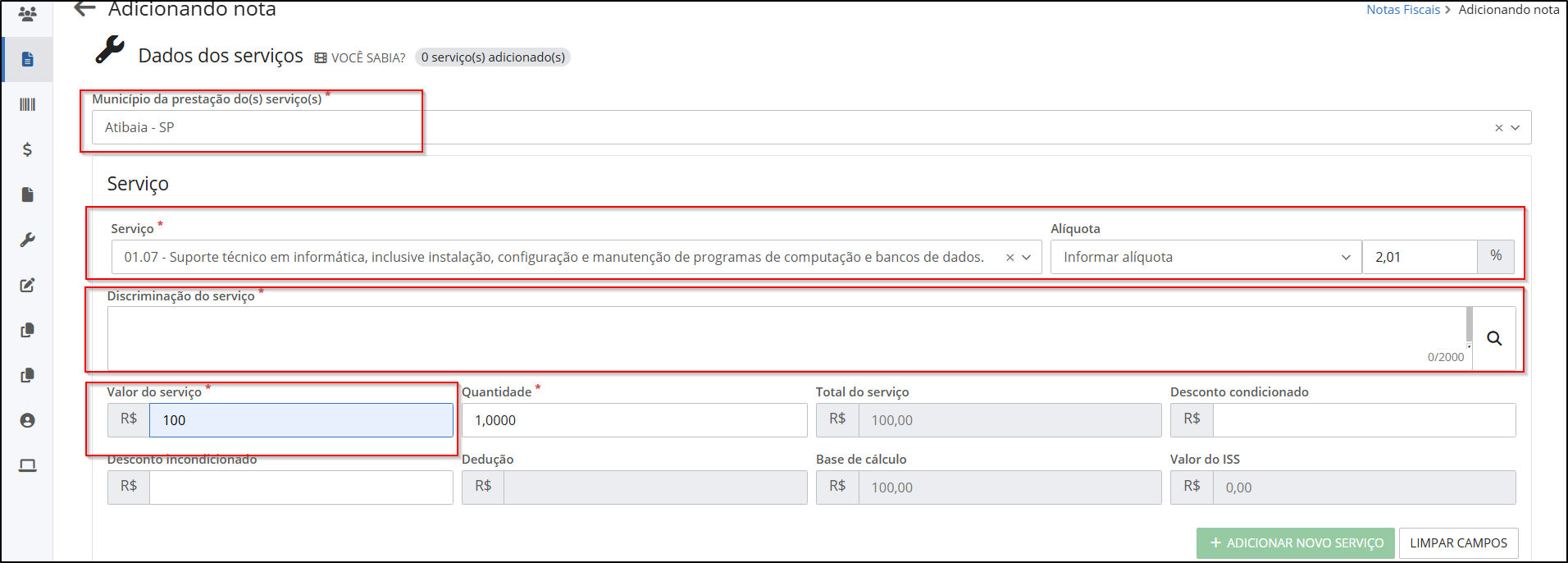
Task: Click the percent symbol next to alíquota value
Action: tap(1496, 256)
